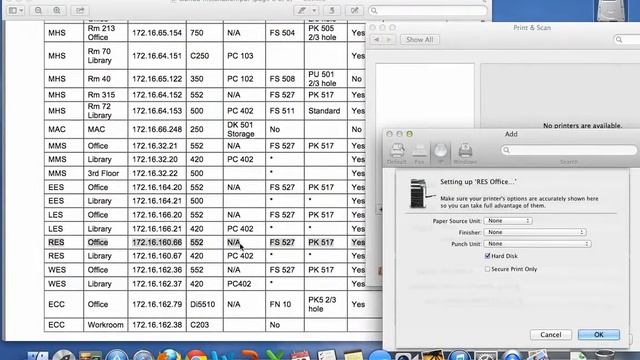
Task: Select the Fax tab in Add window
Action: coord(419,154)
